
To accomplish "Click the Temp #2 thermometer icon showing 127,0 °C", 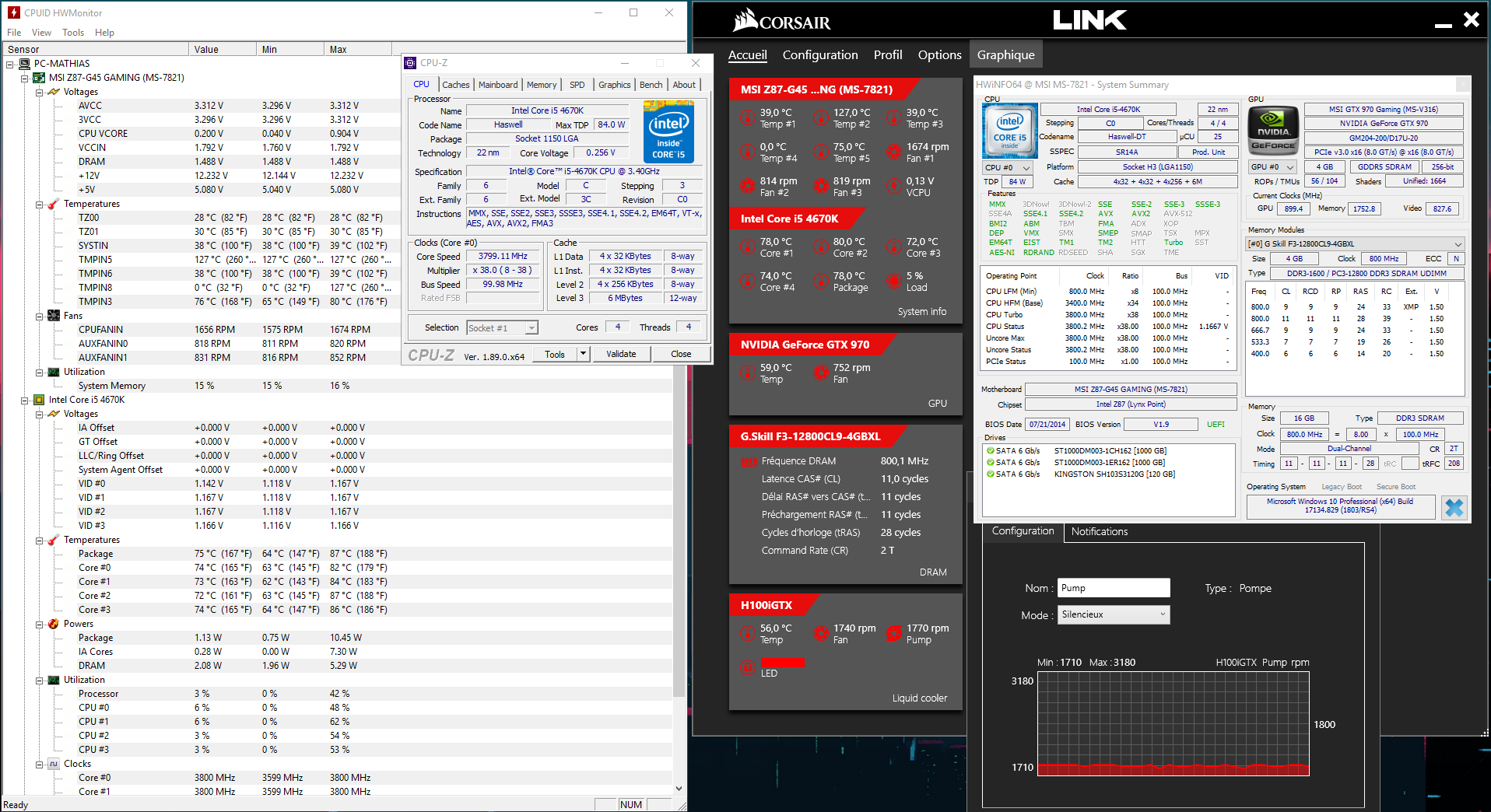I will coord(821,118).
